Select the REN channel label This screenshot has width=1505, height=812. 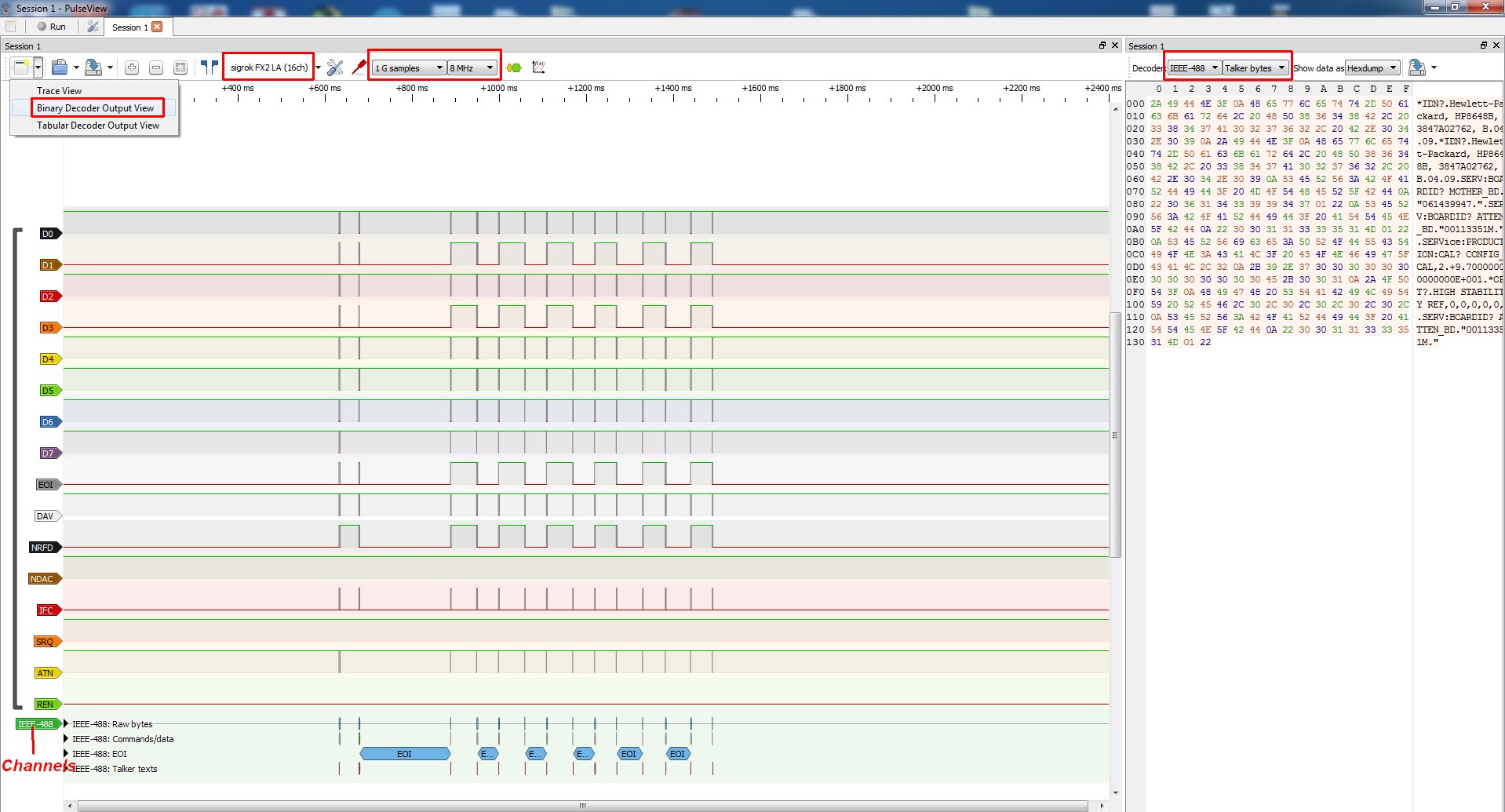coord(48,705)
